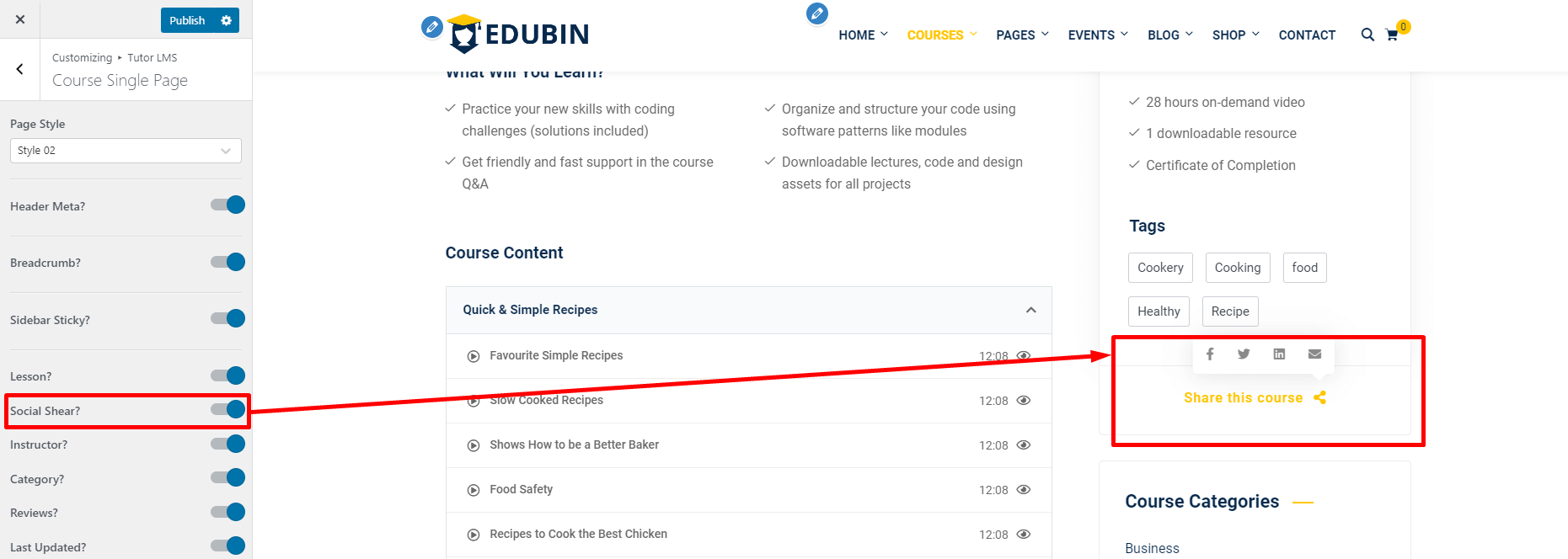Image resolution: width=1568 pixels, height=559 pixels.
Task: Disable the Social Shear switch
Action: pos(228,410)
